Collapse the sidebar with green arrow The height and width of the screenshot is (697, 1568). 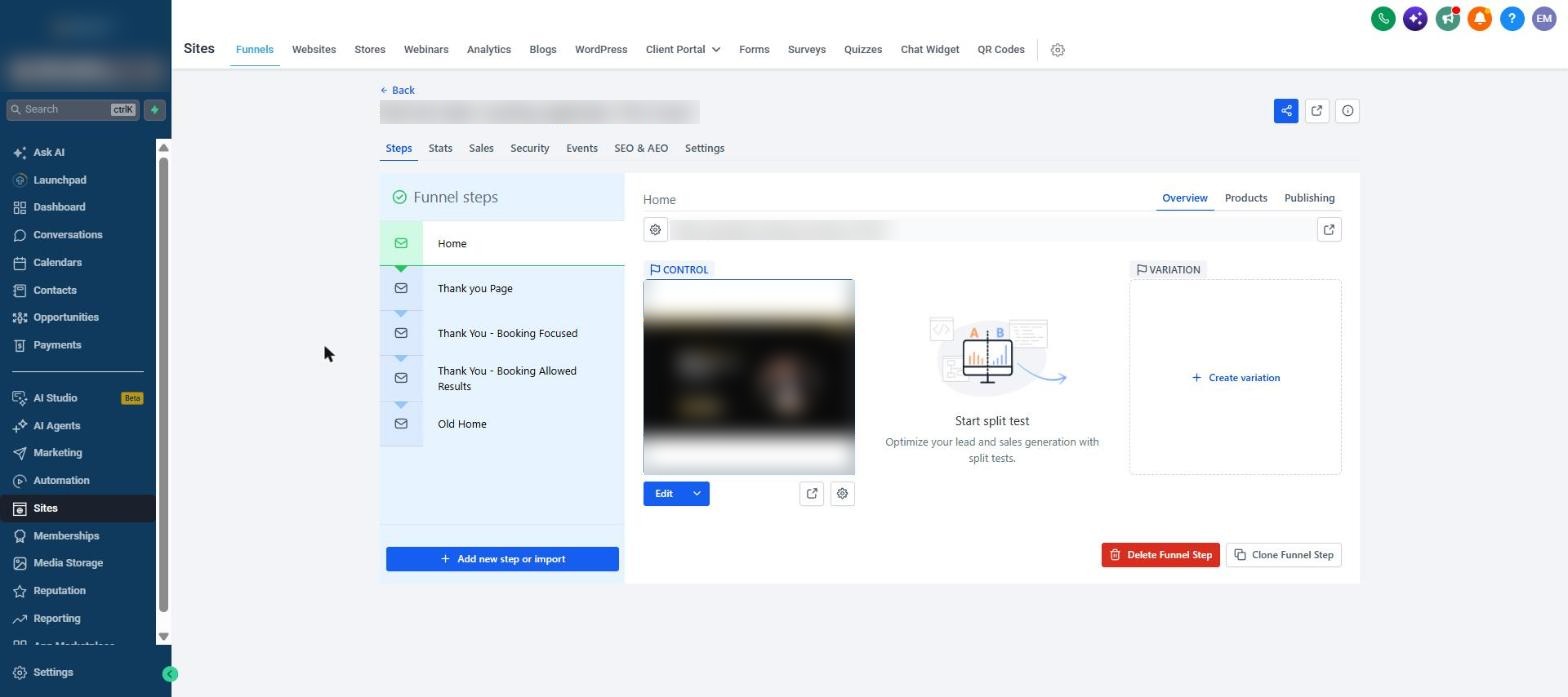[170, 675]
